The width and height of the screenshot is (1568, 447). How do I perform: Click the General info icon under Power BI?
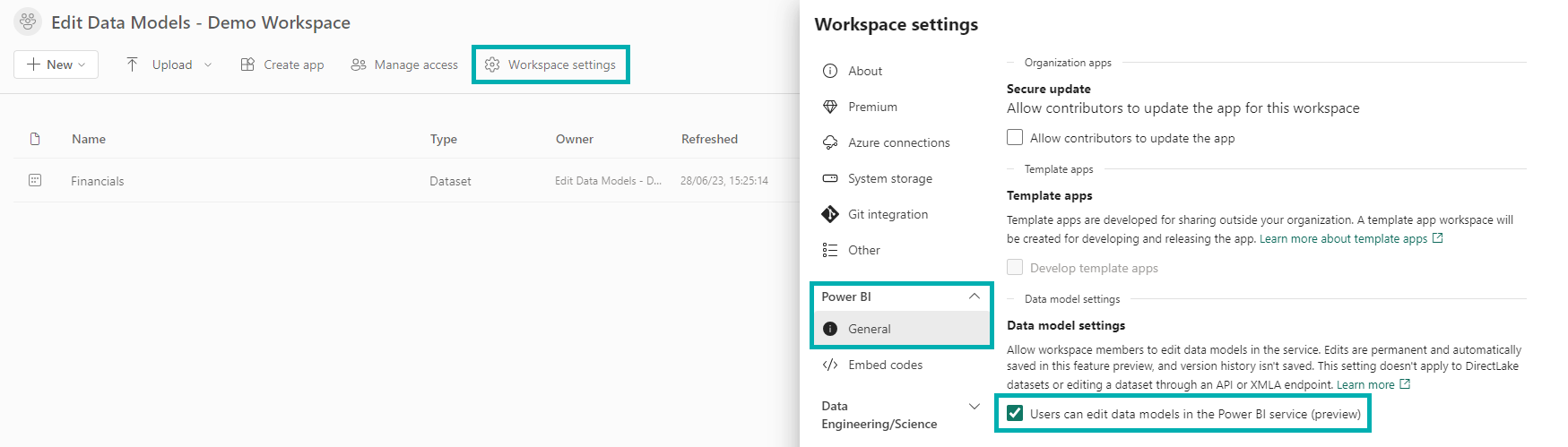[830, 329]
